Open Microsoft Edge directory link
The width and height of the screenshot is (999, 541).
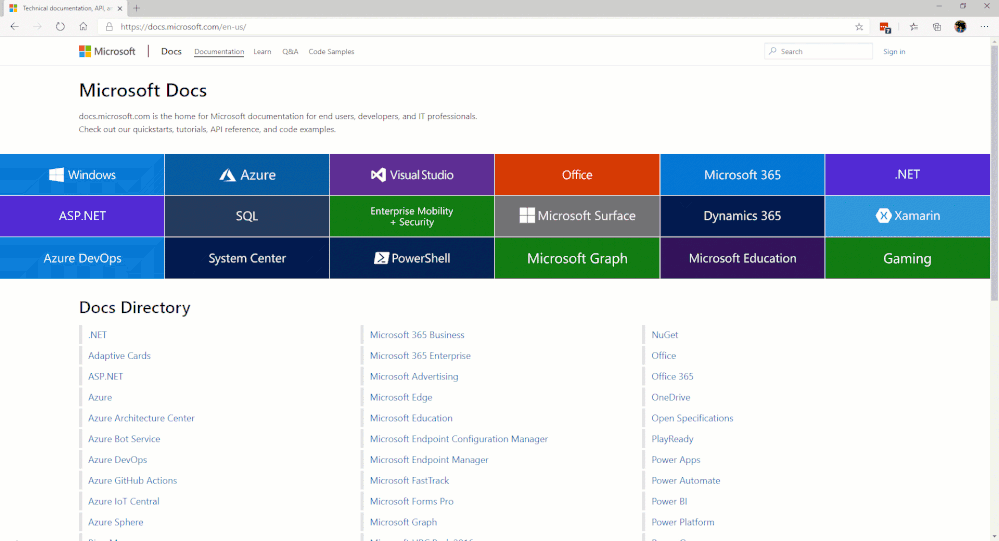401,397
